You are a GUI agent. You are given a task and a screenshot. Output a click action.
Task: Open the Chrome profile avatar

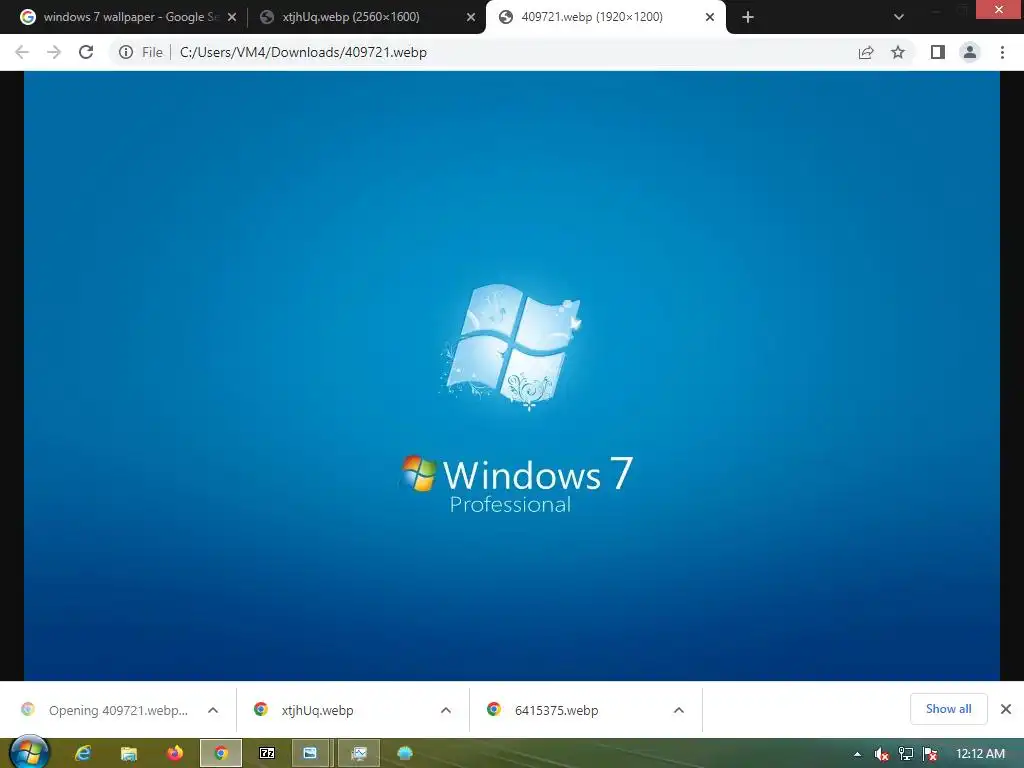click(x=970, y=52)
